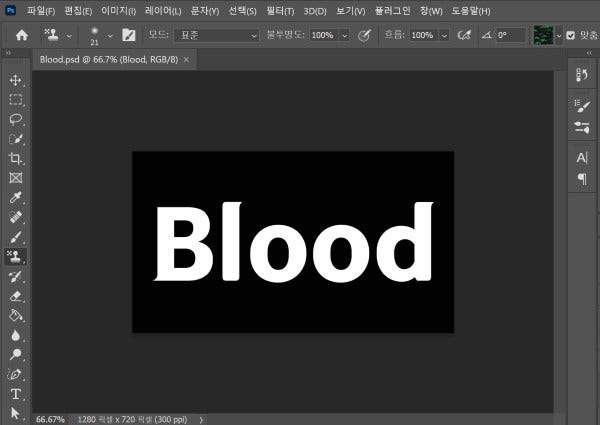600x425 pixels.
Task: Select the Move tool
Action: point(15,80)
